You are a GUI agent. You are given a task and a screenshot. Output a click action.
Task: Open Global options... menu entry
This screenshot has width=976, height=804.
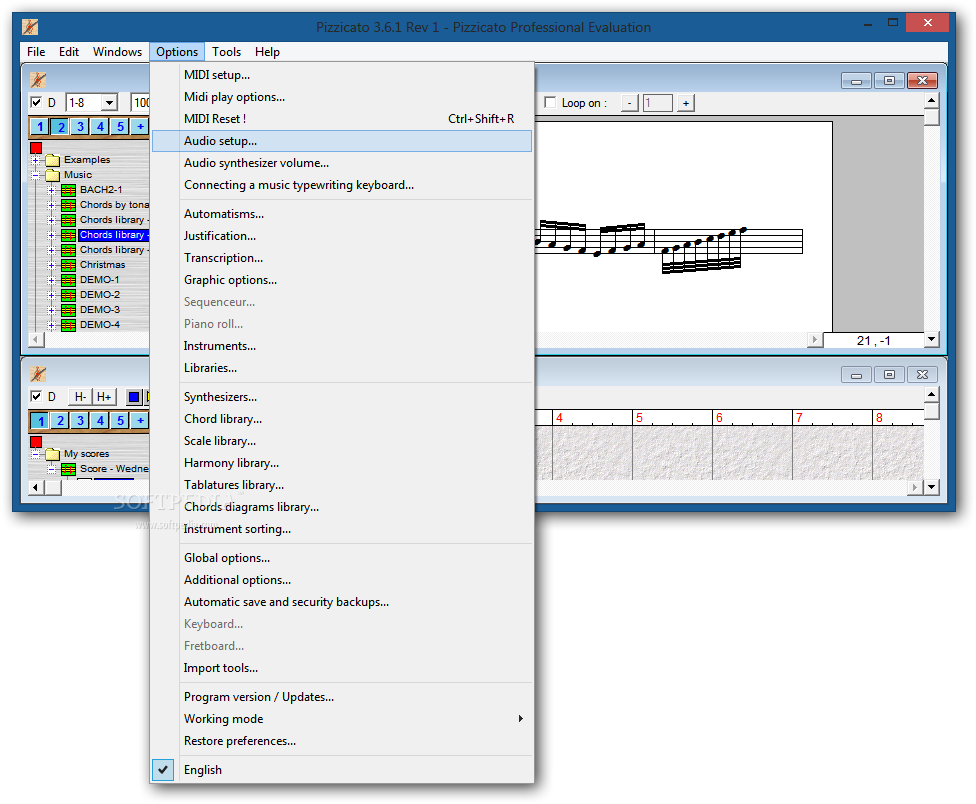tap(342, 558)
